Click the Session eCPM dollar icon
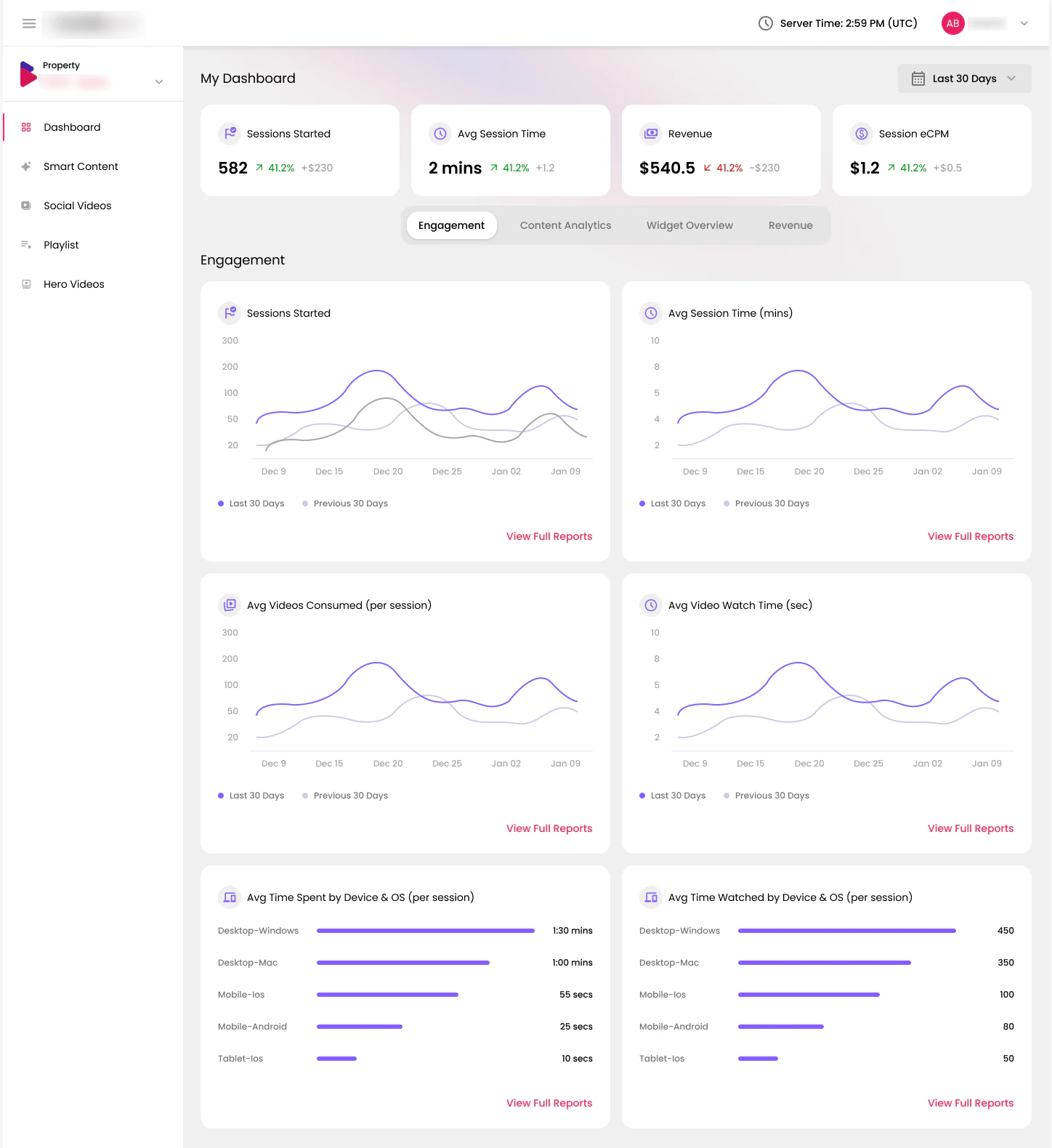The image size is (1052, 1148). [862, 134]
